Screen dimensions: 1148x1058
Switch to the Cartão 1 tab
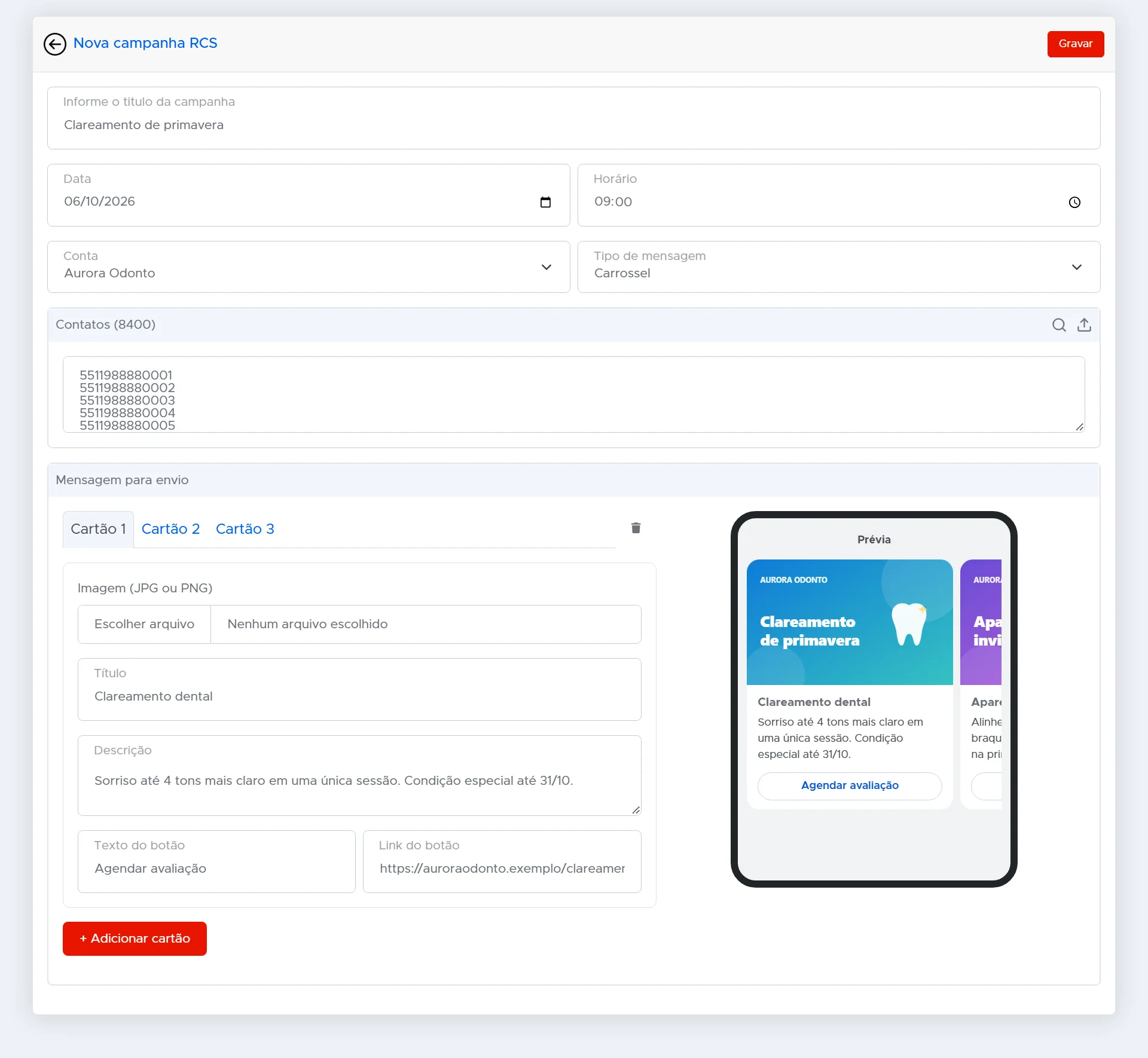pyautogui.click(x=98, y=529)
